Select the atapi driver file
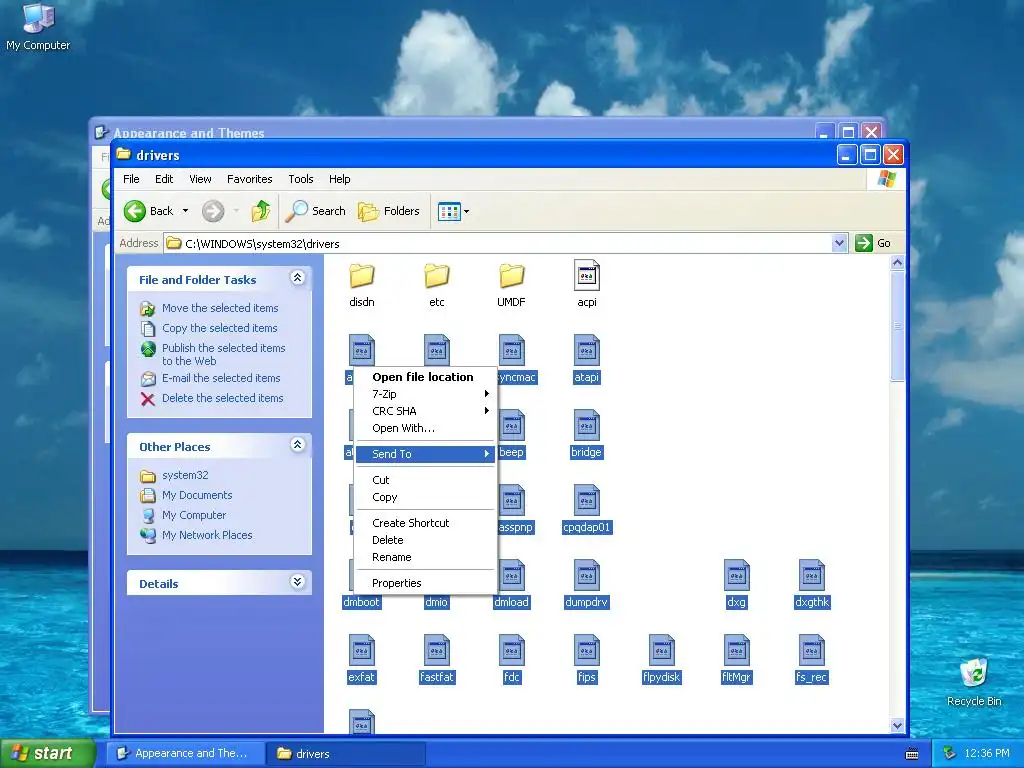This screenshot has height=768, width=1024. click(586, 359)
